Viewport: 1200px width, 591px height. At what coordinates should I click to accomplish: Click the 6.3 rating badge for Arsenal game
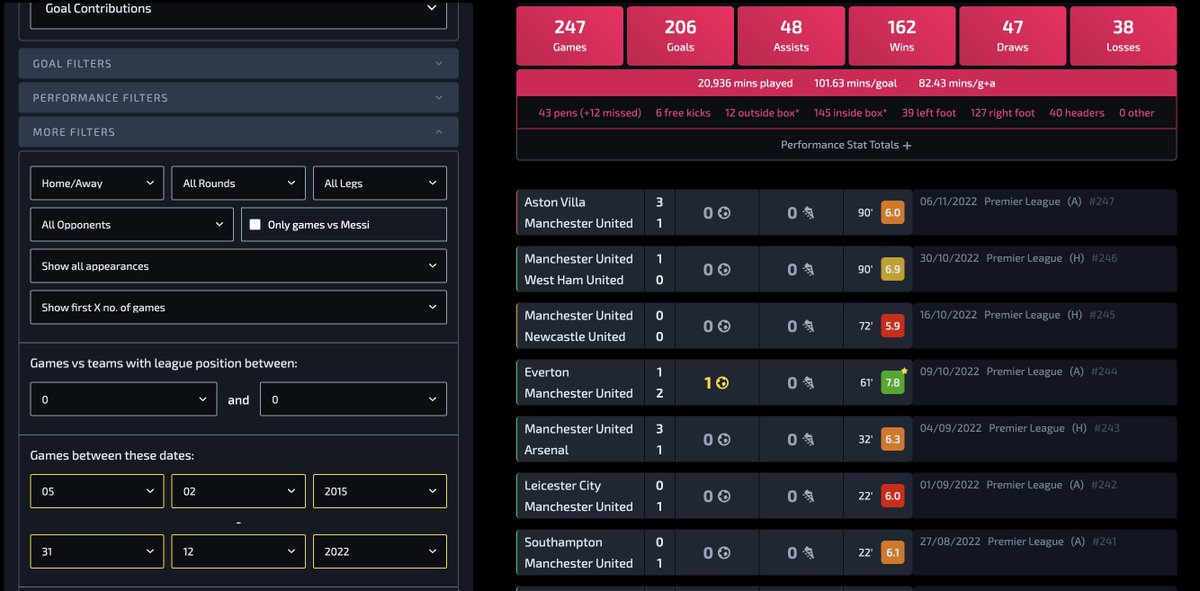[892, 440]
